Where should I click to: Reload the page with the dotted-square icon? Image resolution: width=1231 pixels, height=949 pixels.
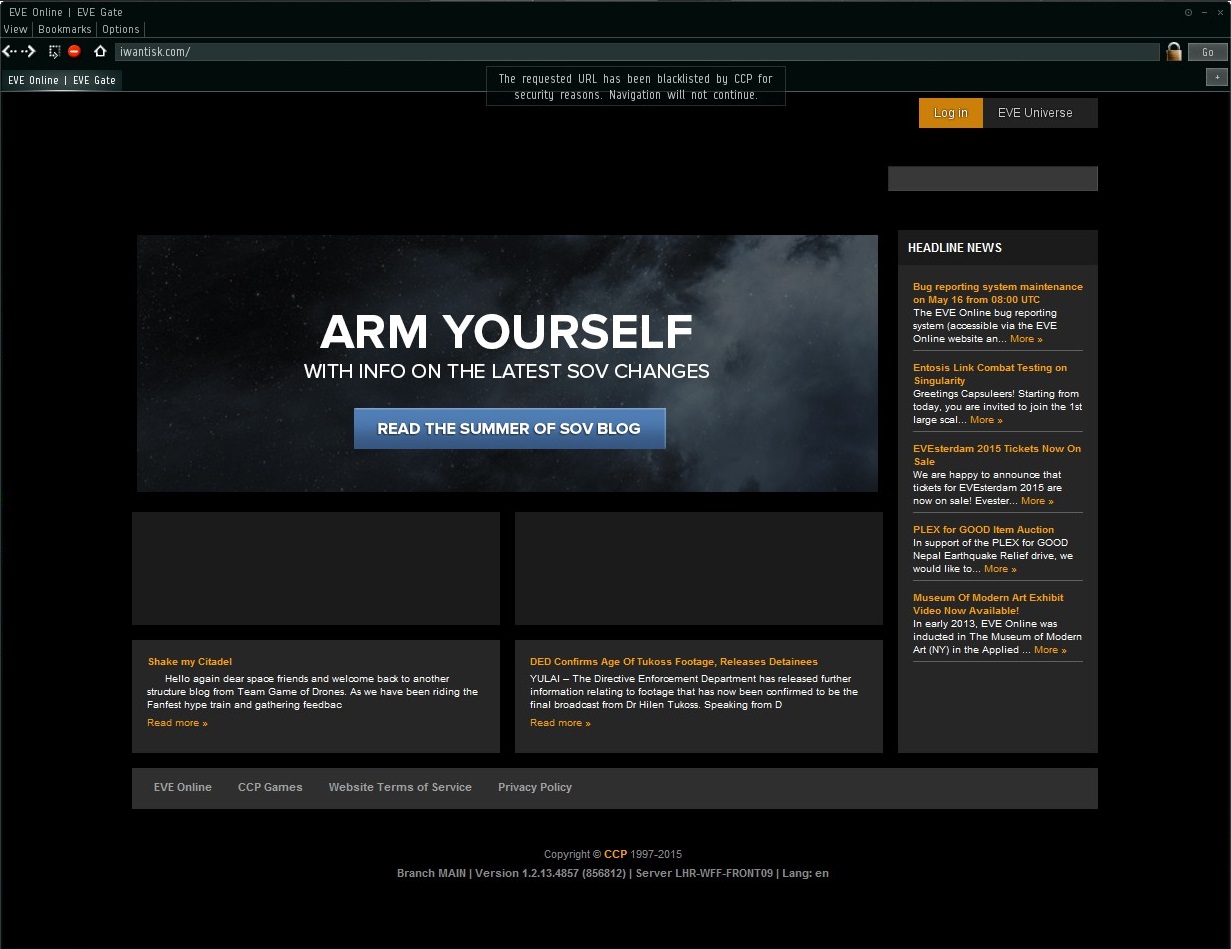[x=54, y=52]
